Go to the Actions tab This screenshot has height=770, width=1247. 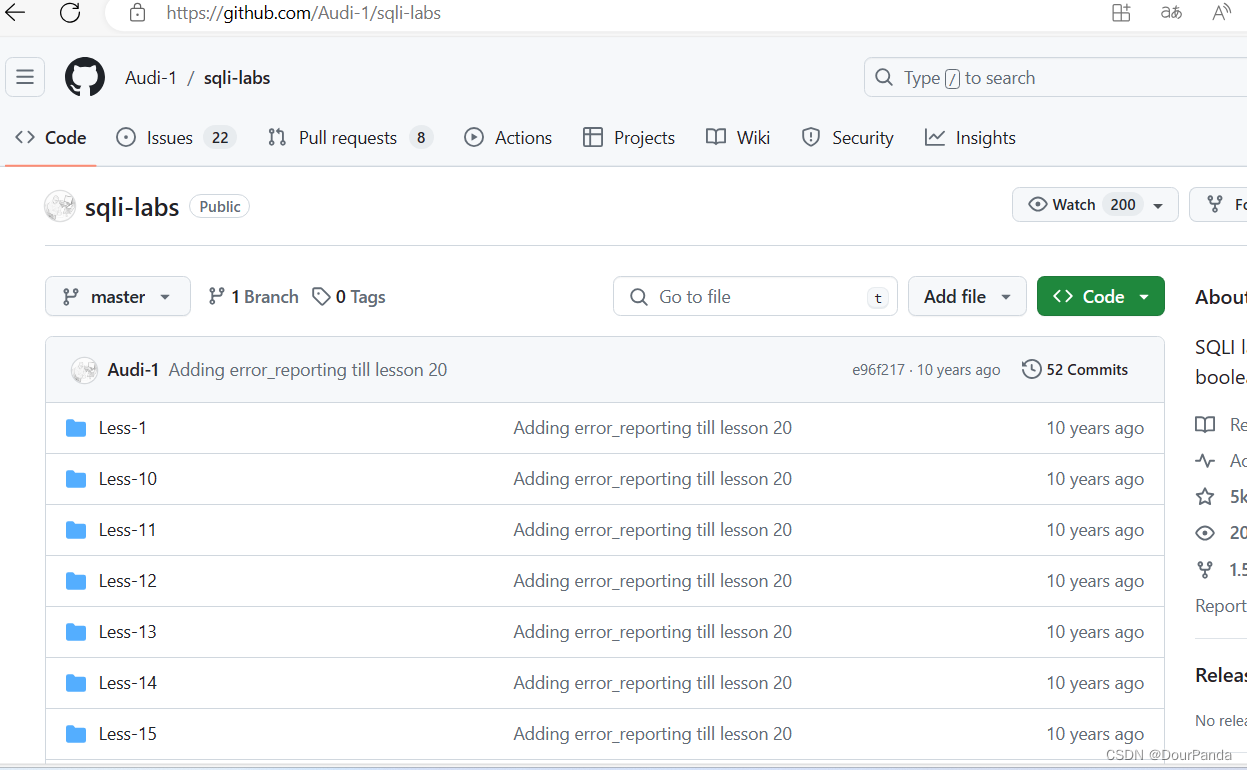(508, 138)
